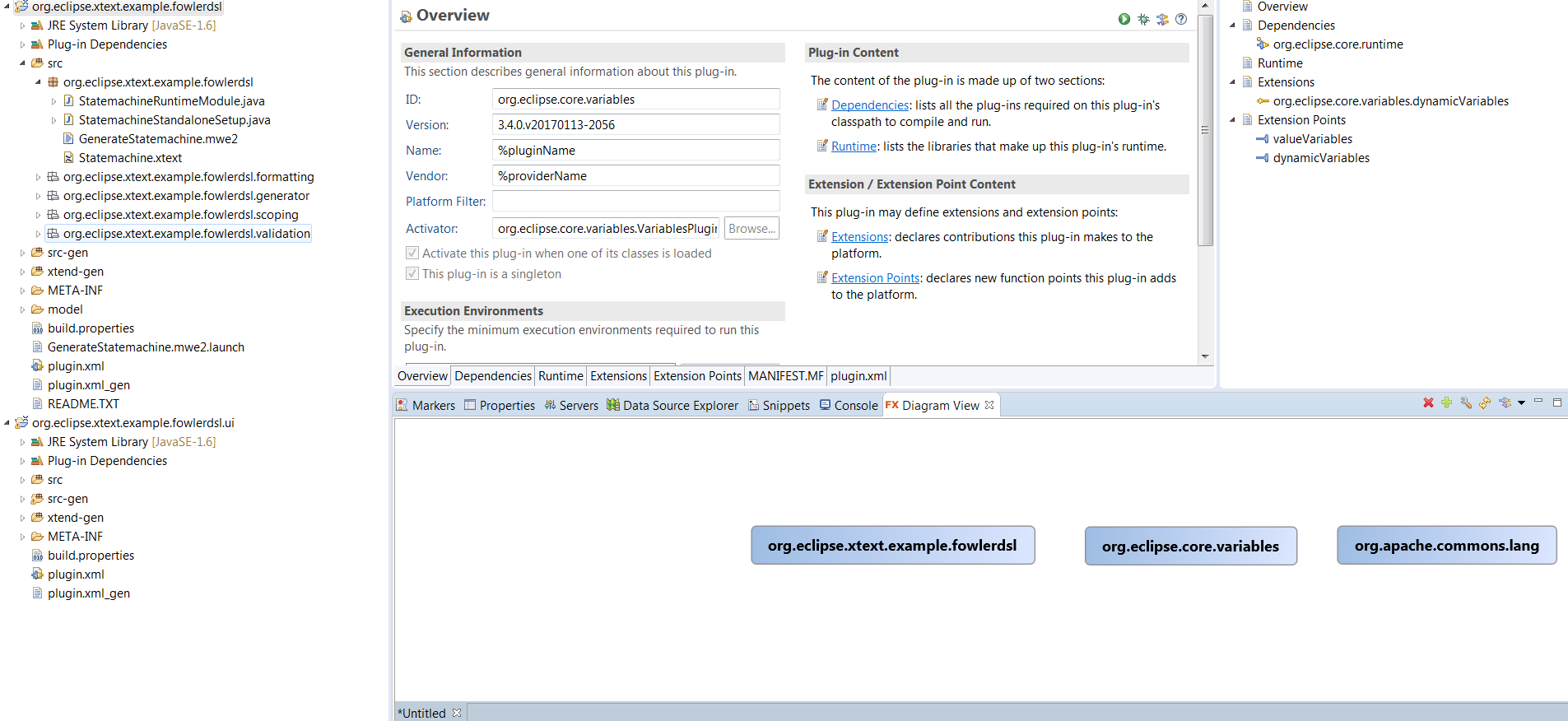Screen dimensions: 1568x721
Task: Click the GenerateStatemachine.mwe2 file icon
Action: (x=68, y=138)
